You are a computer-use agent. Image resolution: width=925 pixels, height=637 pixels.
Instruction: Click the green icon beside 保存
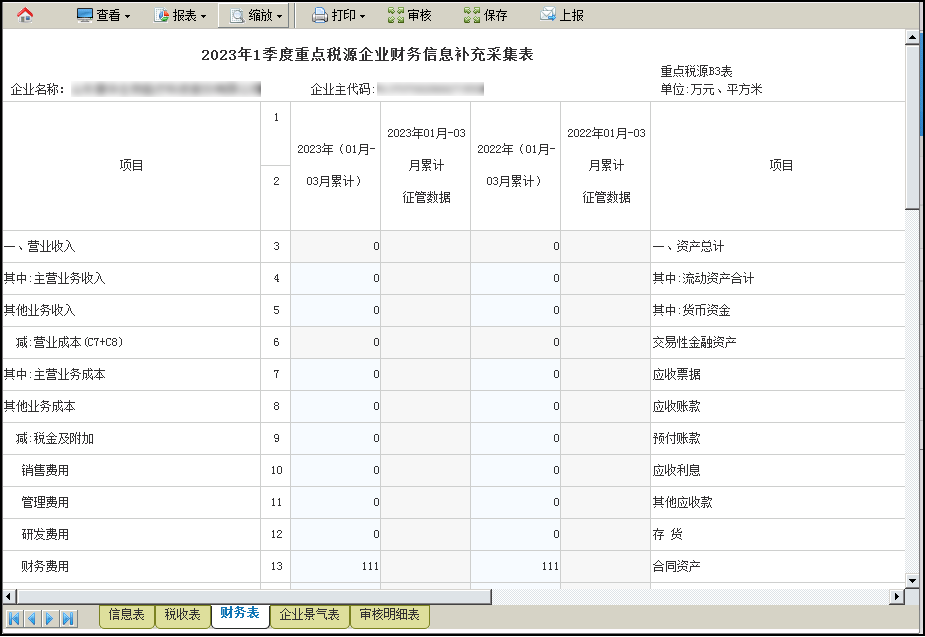(471, 15)
